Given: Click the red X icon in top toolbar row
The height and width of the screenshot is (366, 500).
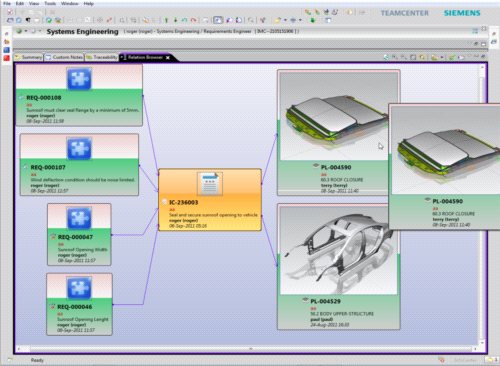Looking at the screenshot, I should [x=10, y=12].
